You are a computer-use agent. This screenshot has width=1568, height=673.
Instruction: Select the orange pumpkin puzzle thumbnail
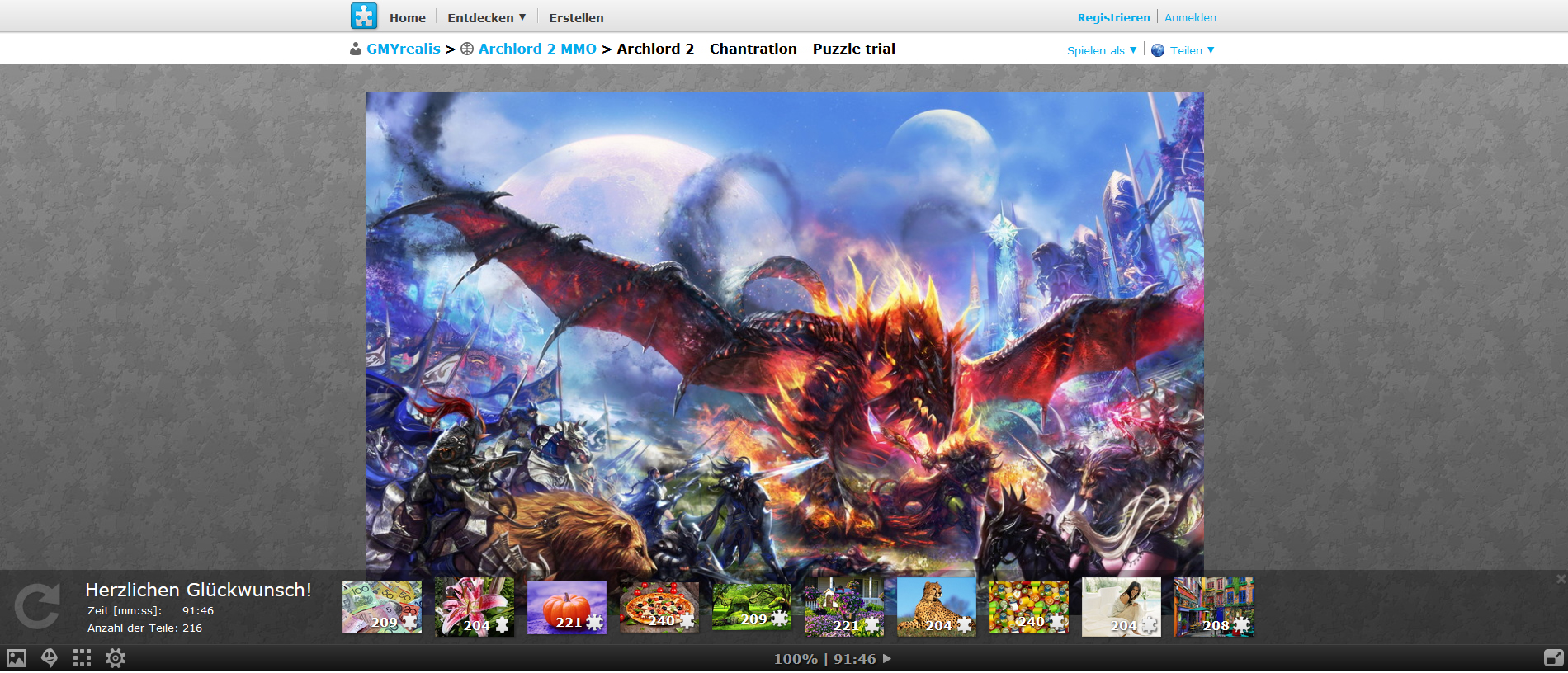[566, 607]
